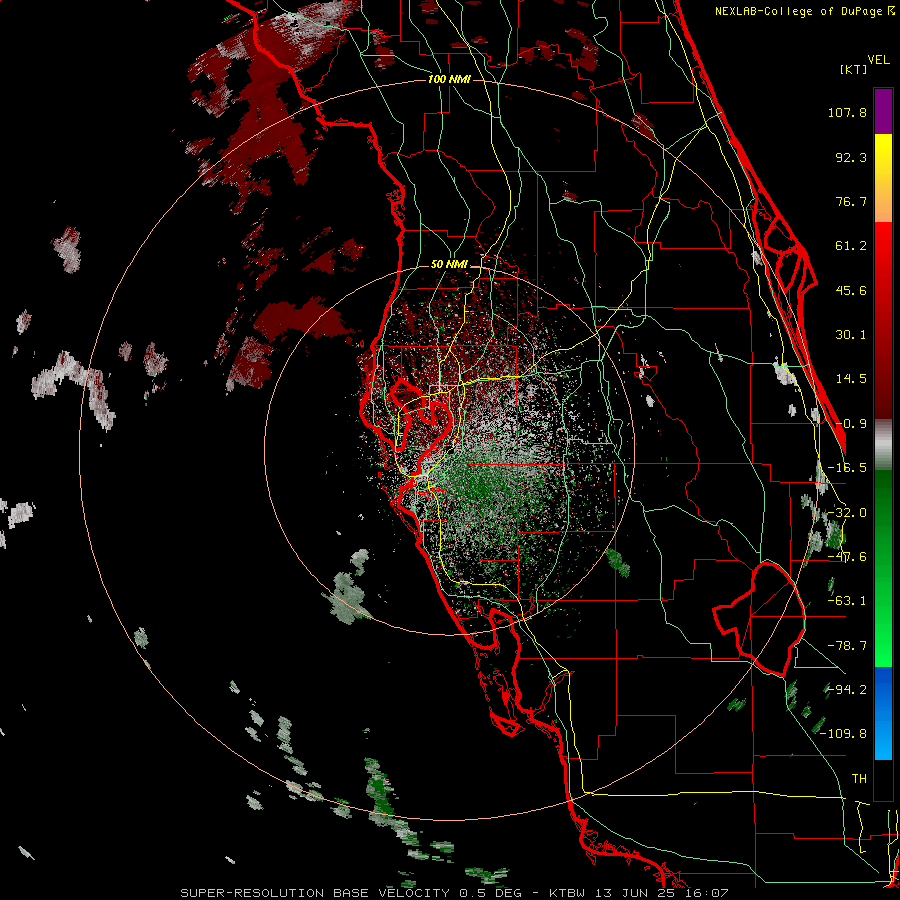Pick the dark TH segment of the color bar
This screenshot has width=900, height=900.
coord(883,779)
